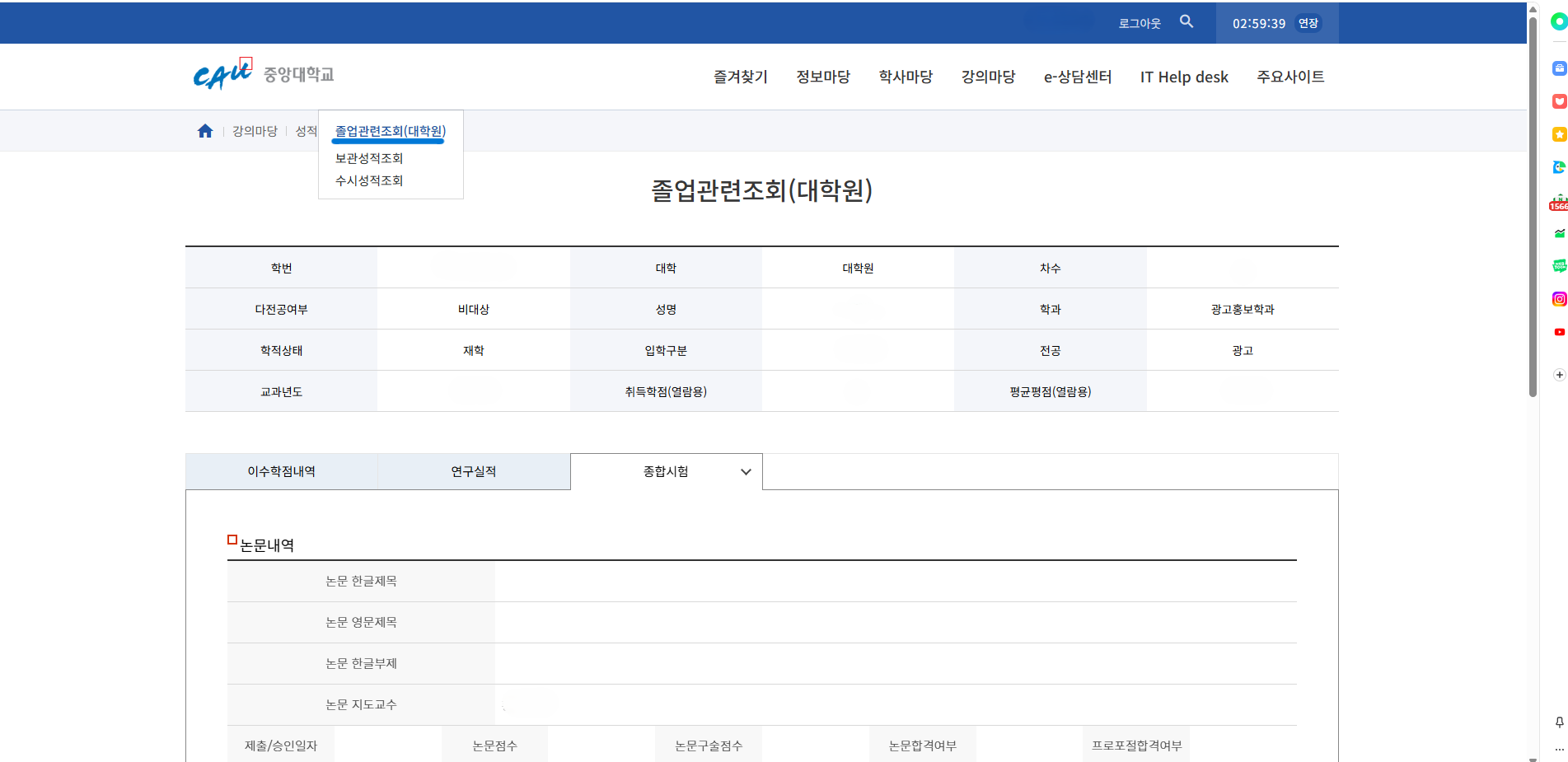Click the plus icon to add sidebar app
1568x762 pixels.
[1559, 375]
